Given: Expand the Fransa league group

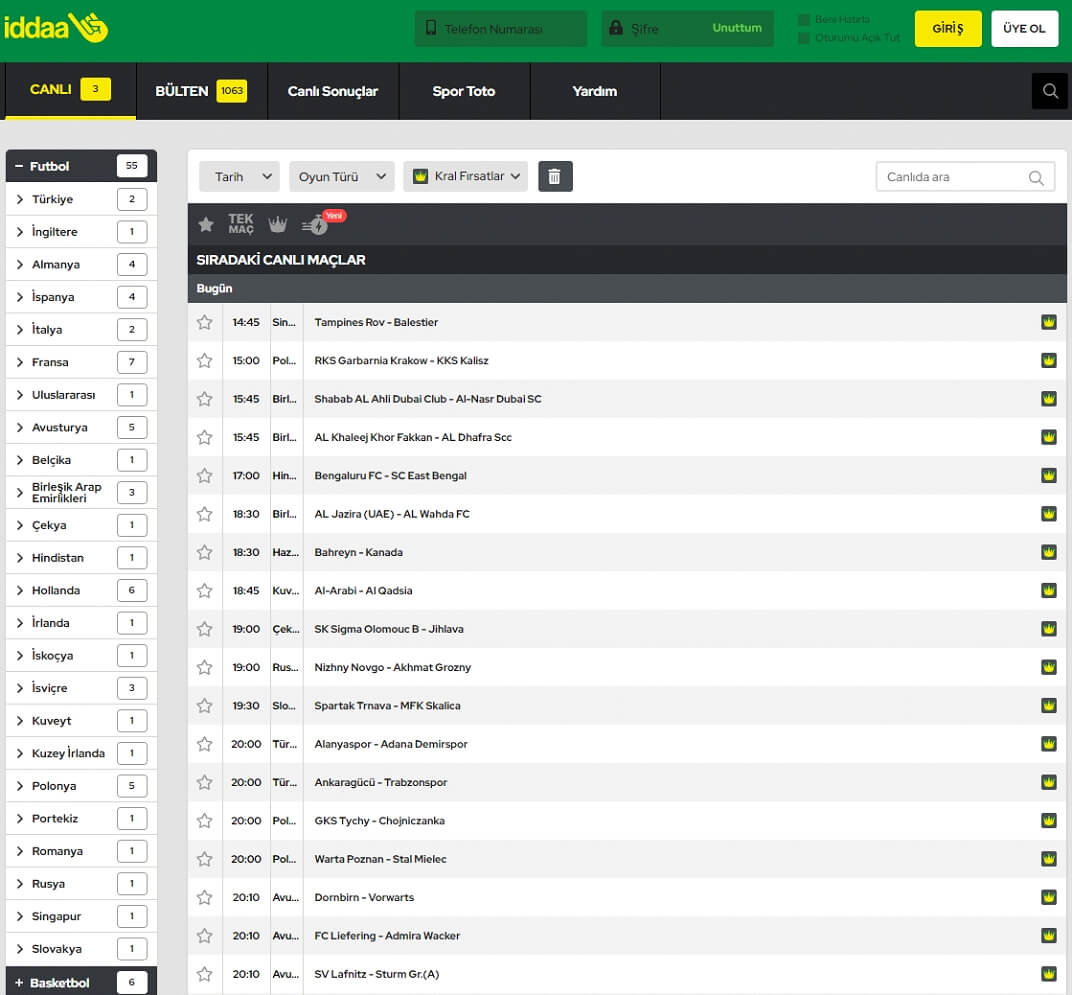Looking at the screenshot, I should [x=81, y=362].
